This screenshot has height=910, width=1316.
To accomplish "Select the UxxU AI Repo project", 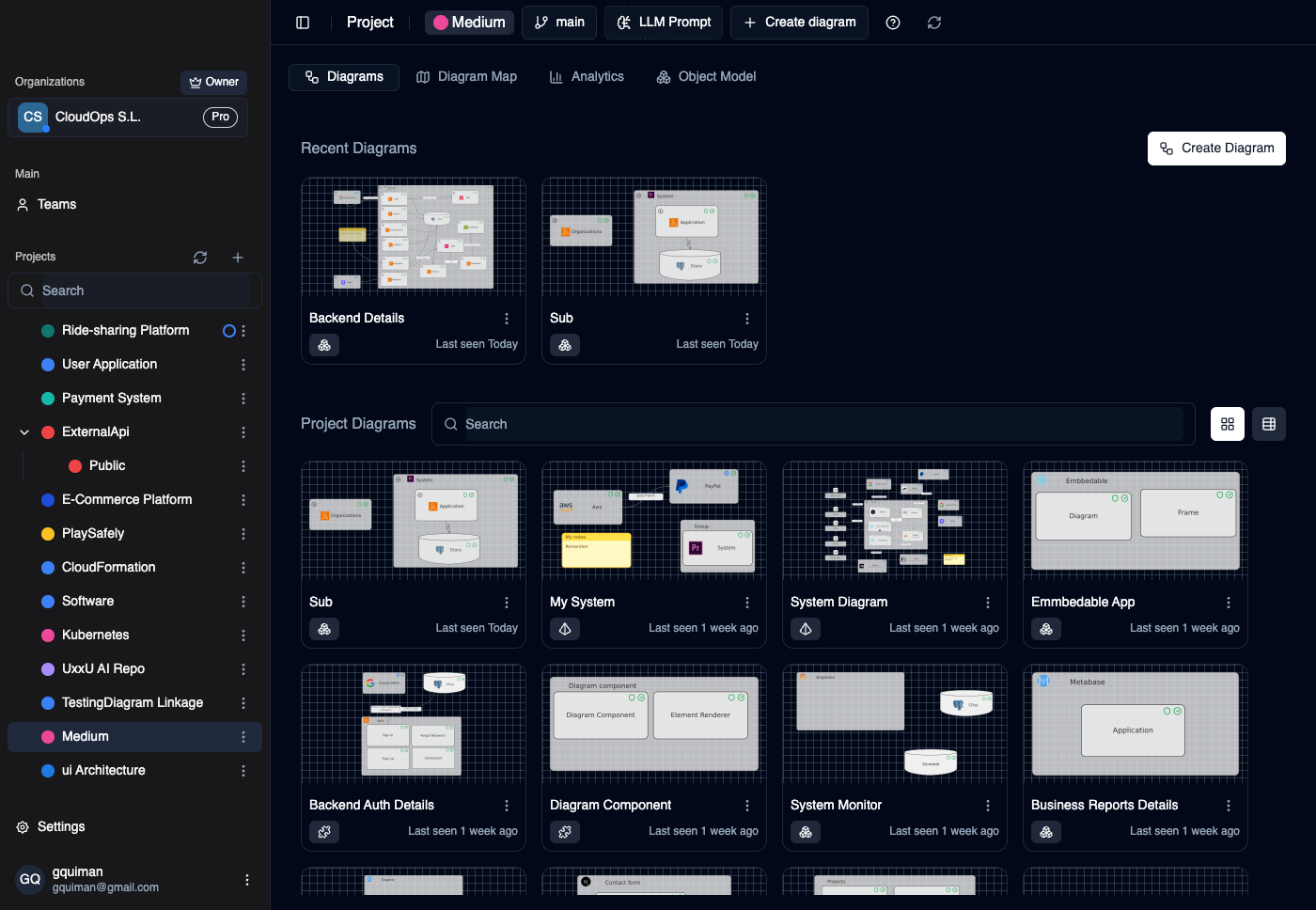I will [103, 669].
